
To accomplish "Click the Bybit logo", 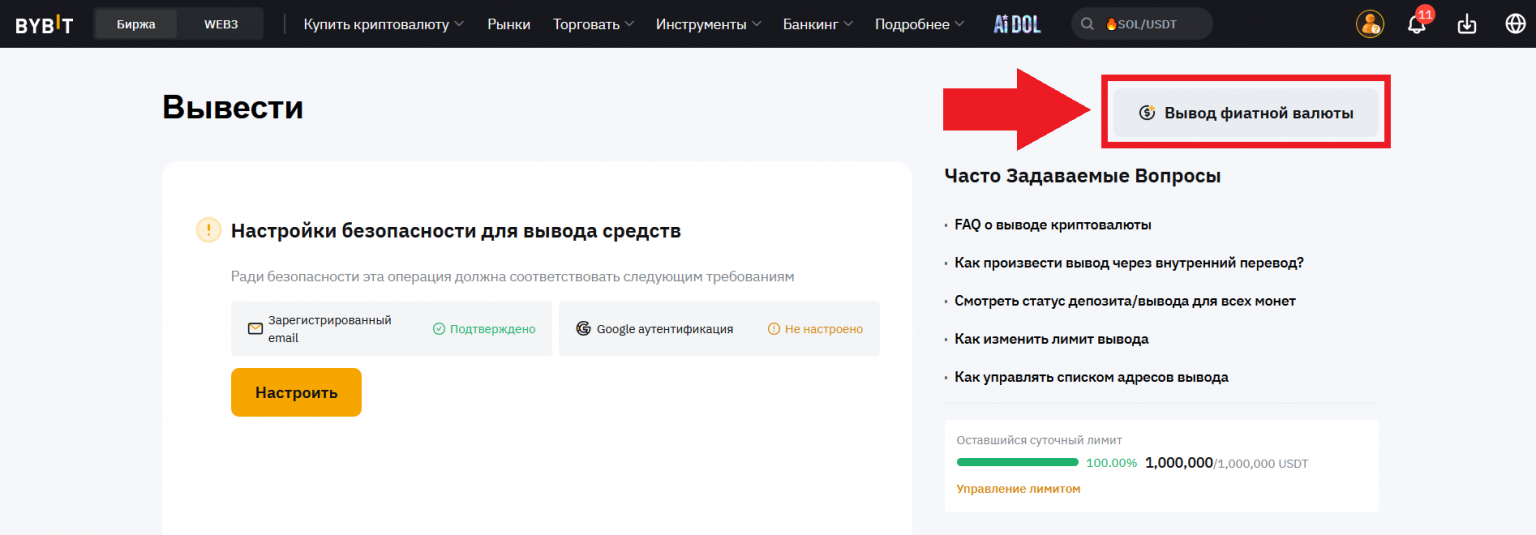I will pyautogui.click(x=44, y=24).
